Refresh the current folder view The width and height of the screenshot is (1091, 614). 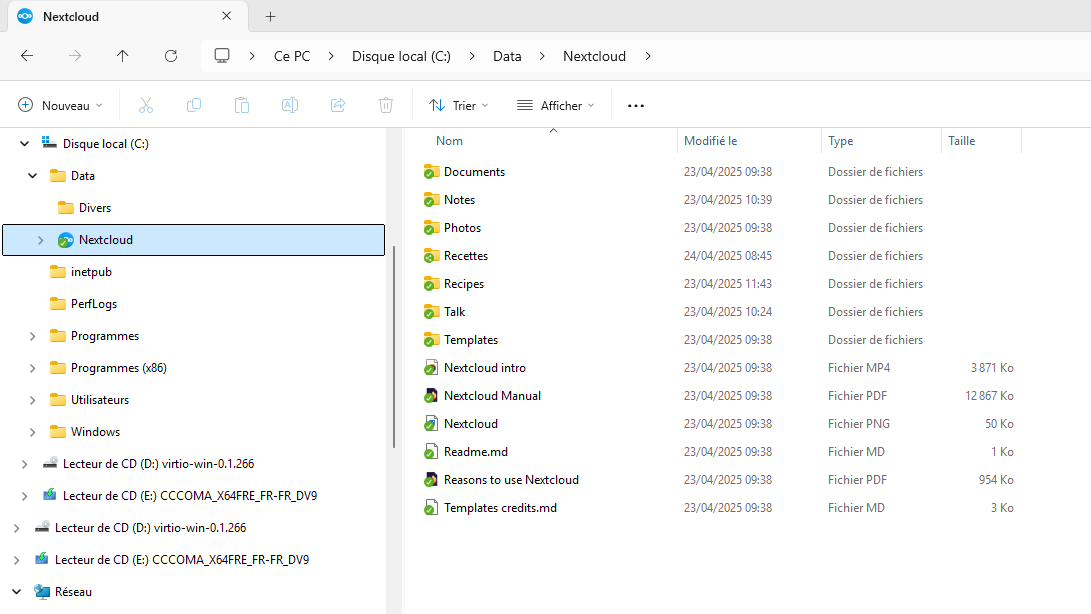171,56
